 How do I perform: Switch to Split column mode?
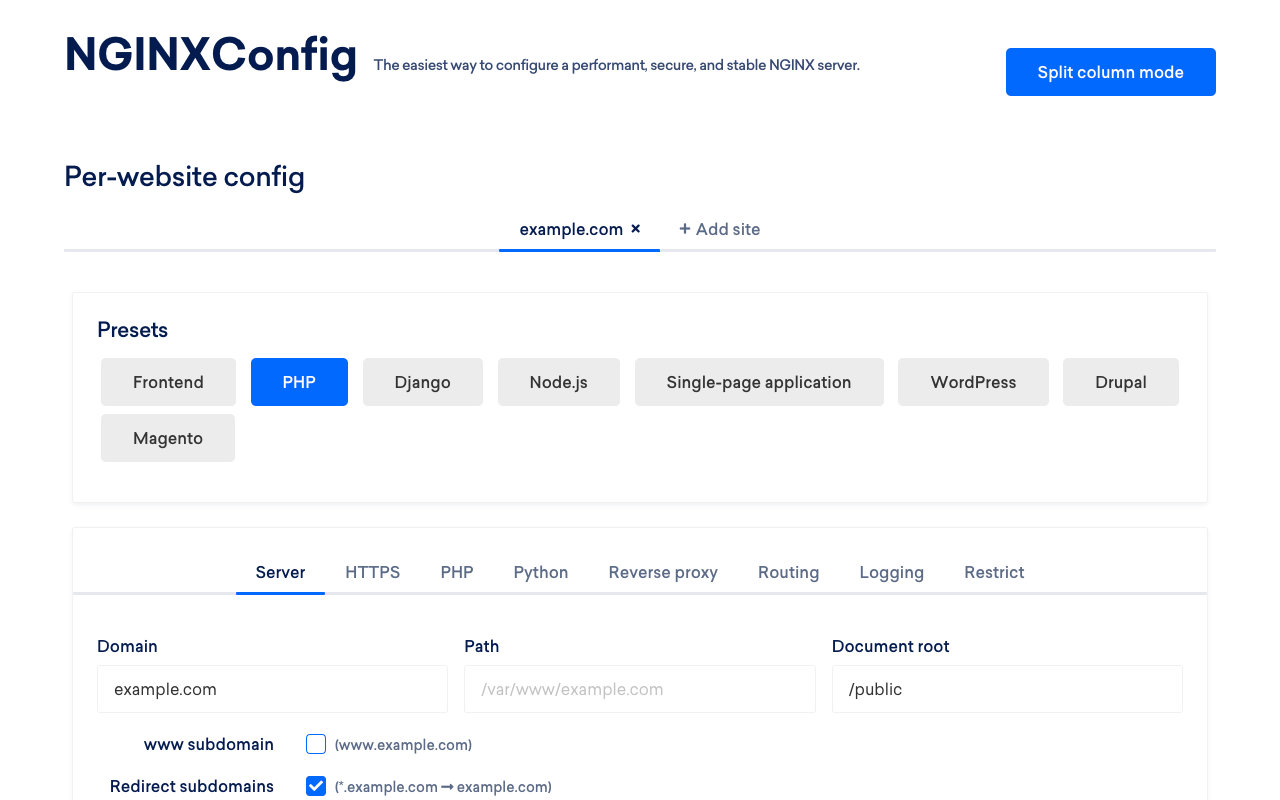click(x=1110, y=72)
